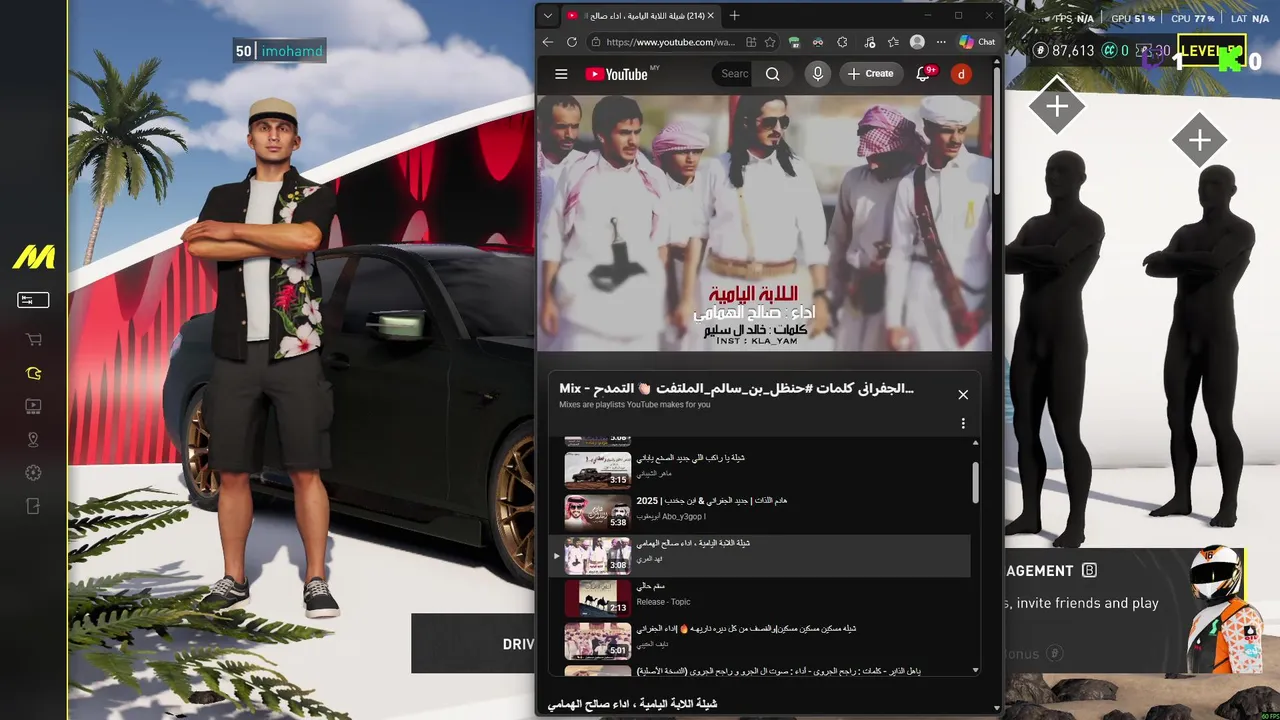Start YouTube voice search with the microphone
Image resolution: width=1280 pixels, height=720 pixels.
click(x=818, y=74)
